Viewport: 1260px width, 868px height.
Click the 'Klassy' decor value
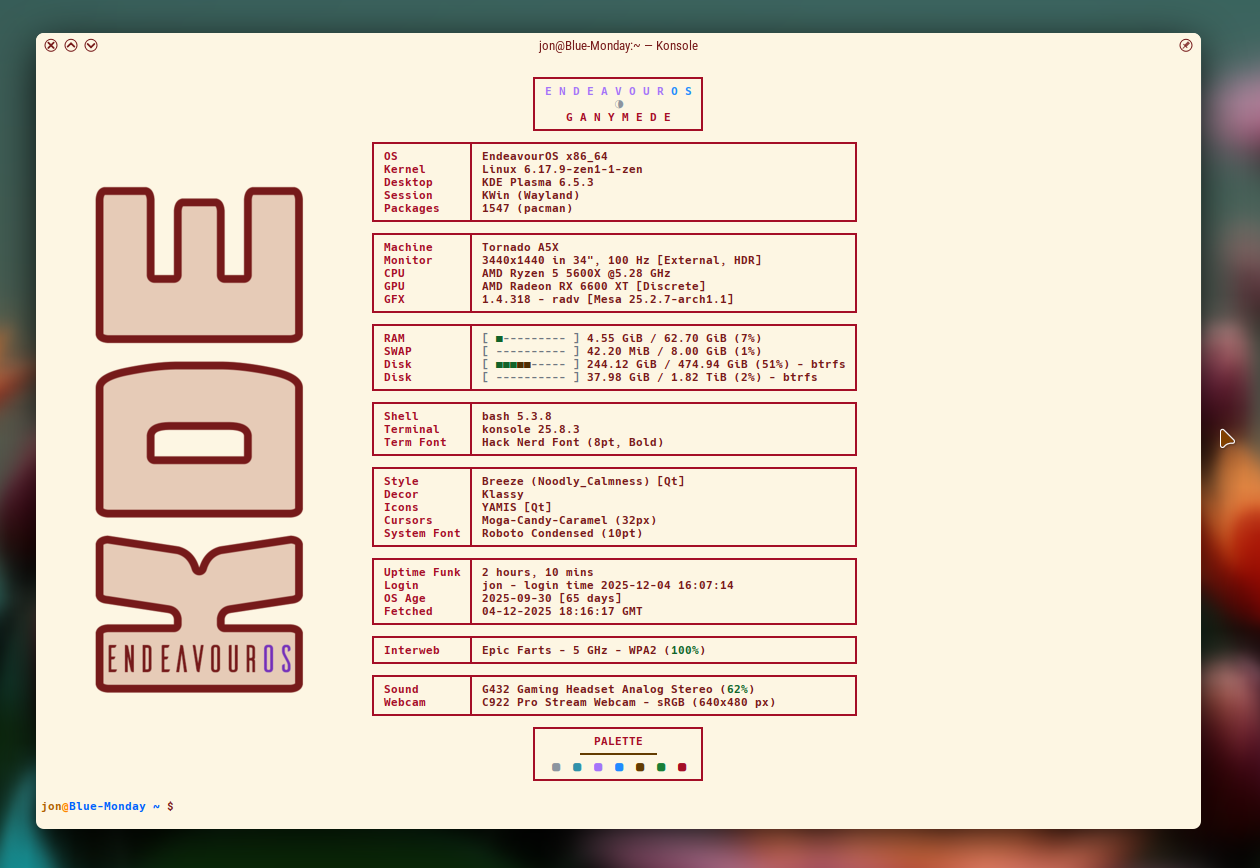(503, 495)
